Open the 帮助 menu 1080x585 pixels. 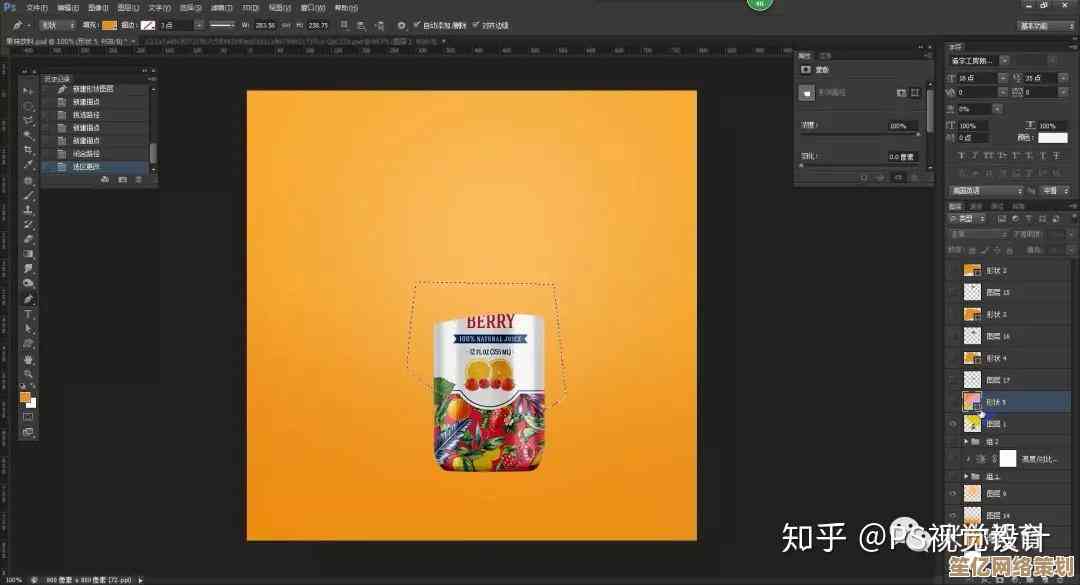pos(346,7)
